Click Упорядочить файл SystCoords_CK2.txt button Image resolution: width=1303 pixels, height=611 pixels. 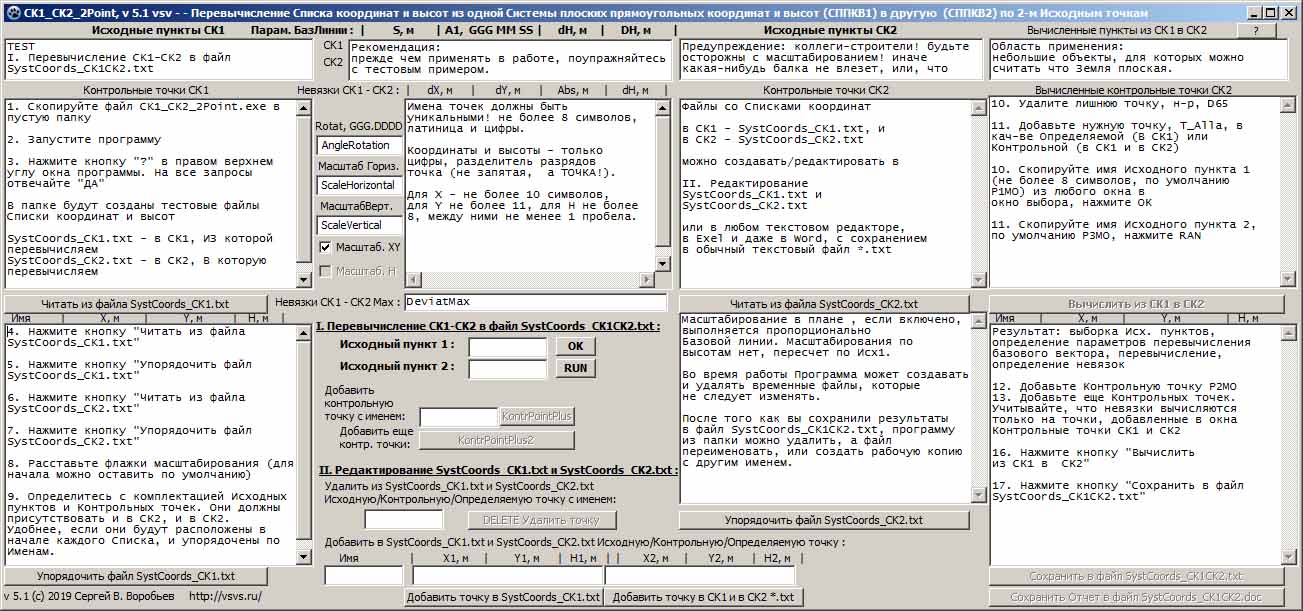[824, 520]
